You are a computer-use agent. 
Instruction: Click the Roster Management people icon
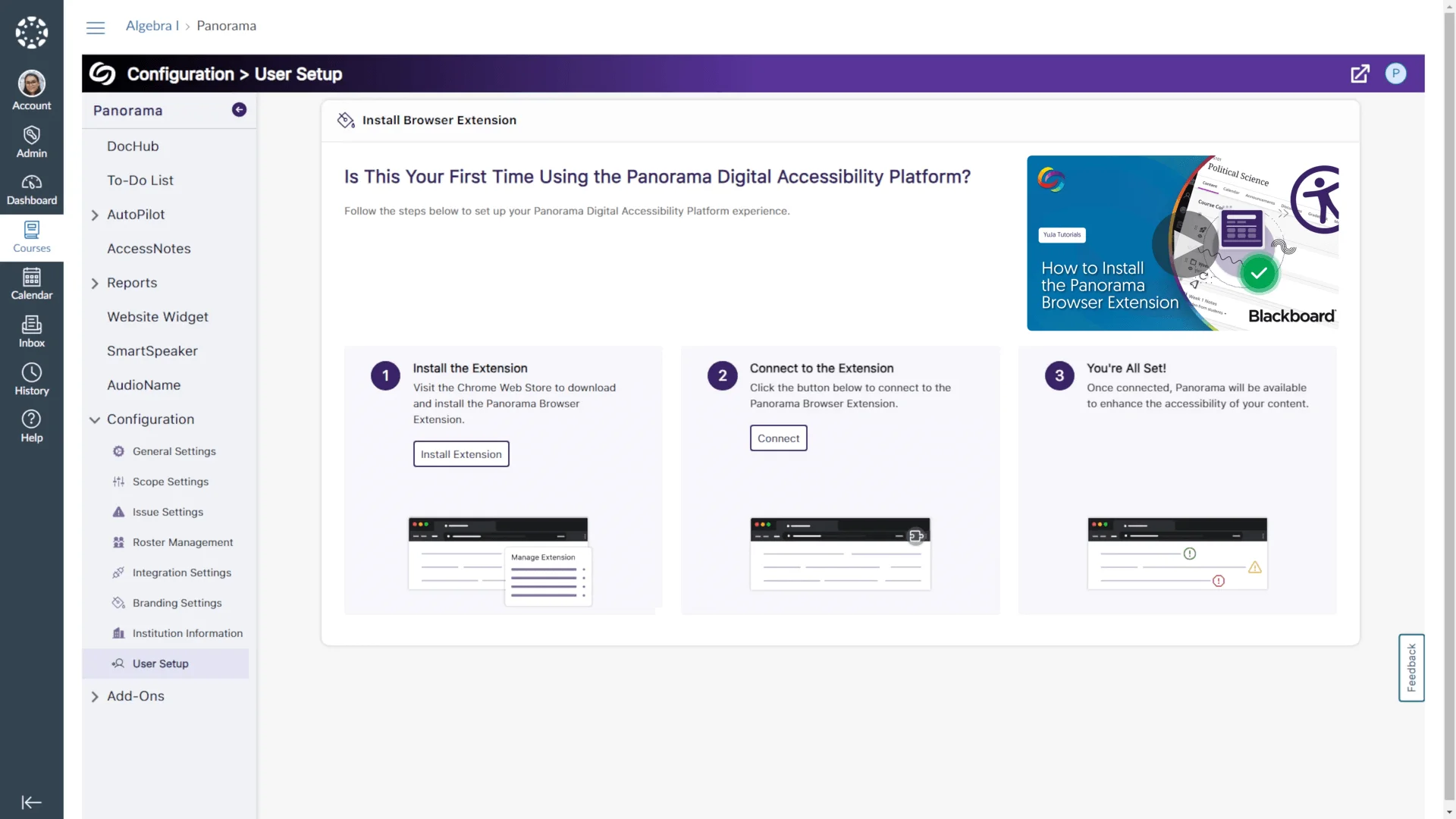point(118,542)
